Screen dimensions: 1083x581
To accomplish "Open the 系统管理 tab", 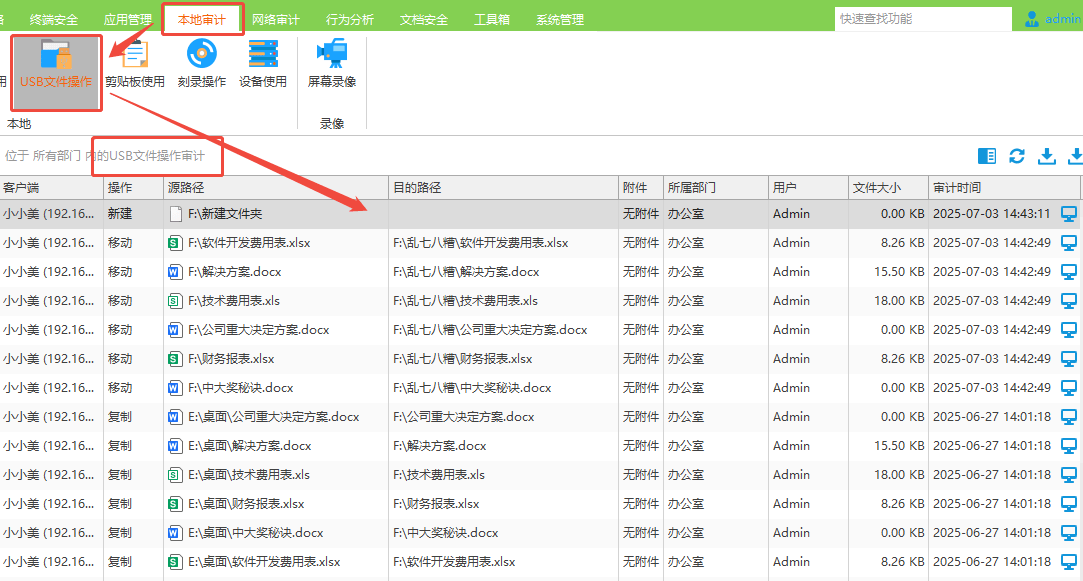I will click(x=560, y=19).
